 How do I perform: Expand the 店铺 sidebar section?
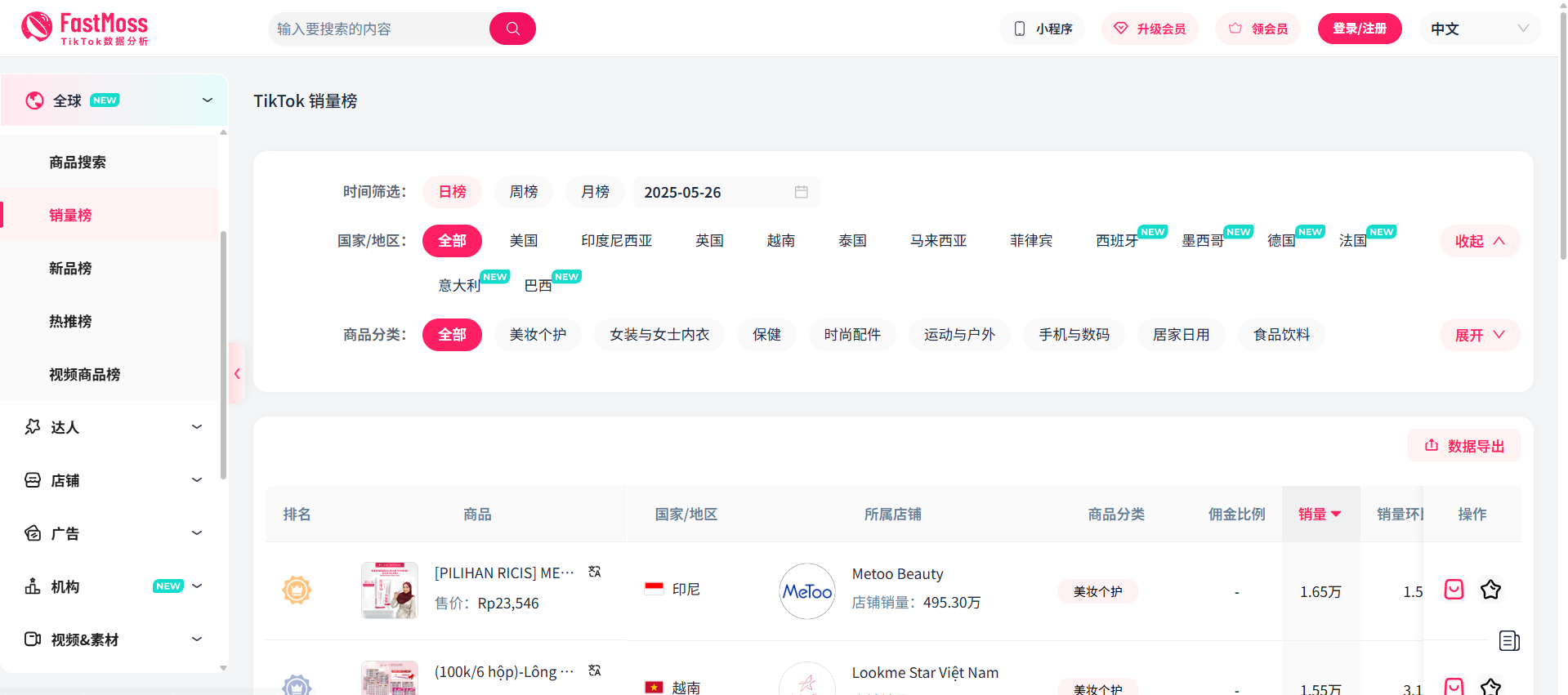point(197,479)
